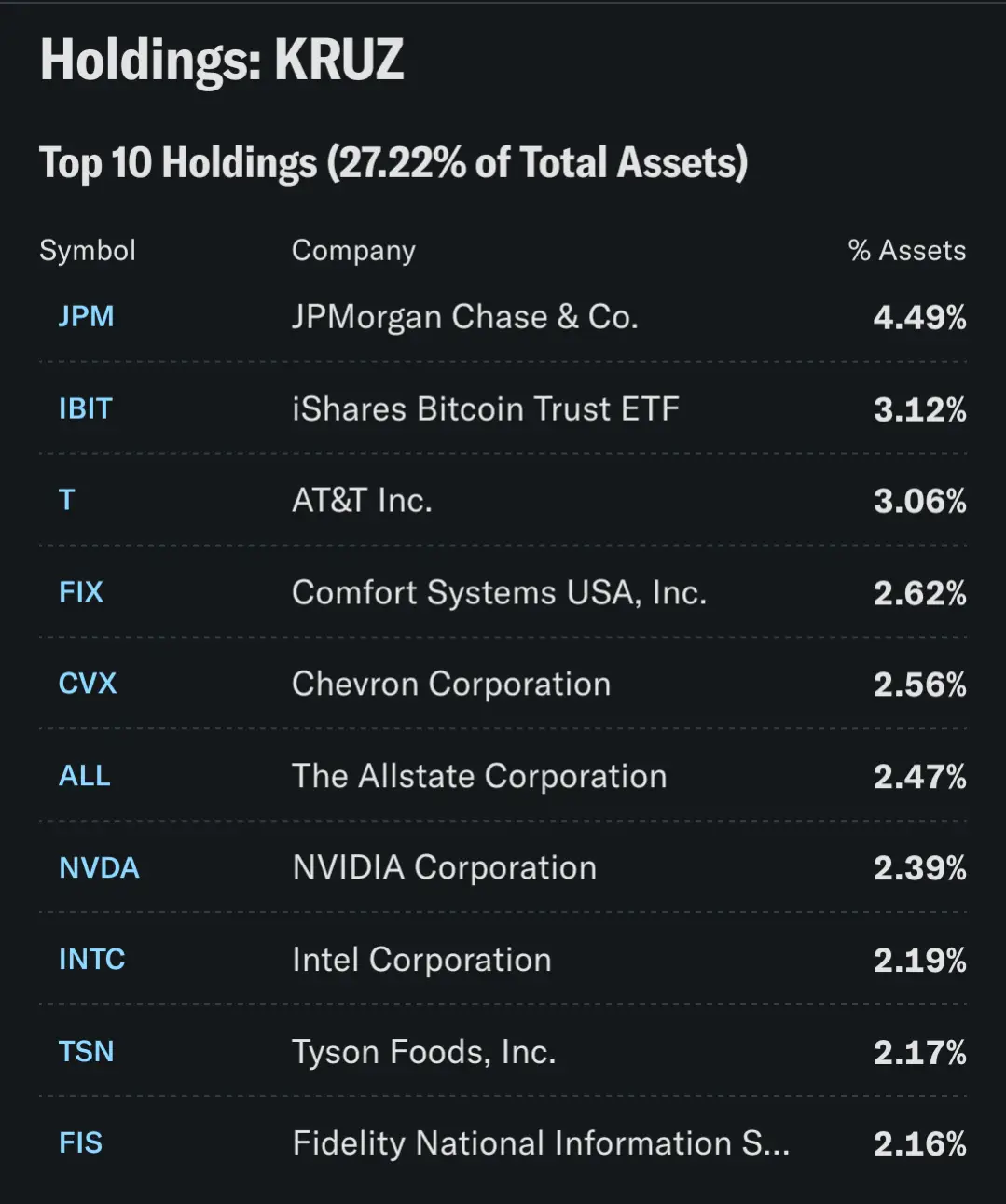Click the iShares Bitcoin Trust ETF name
Viewport: 1006px width, 1204px height.
coord(485,408)
